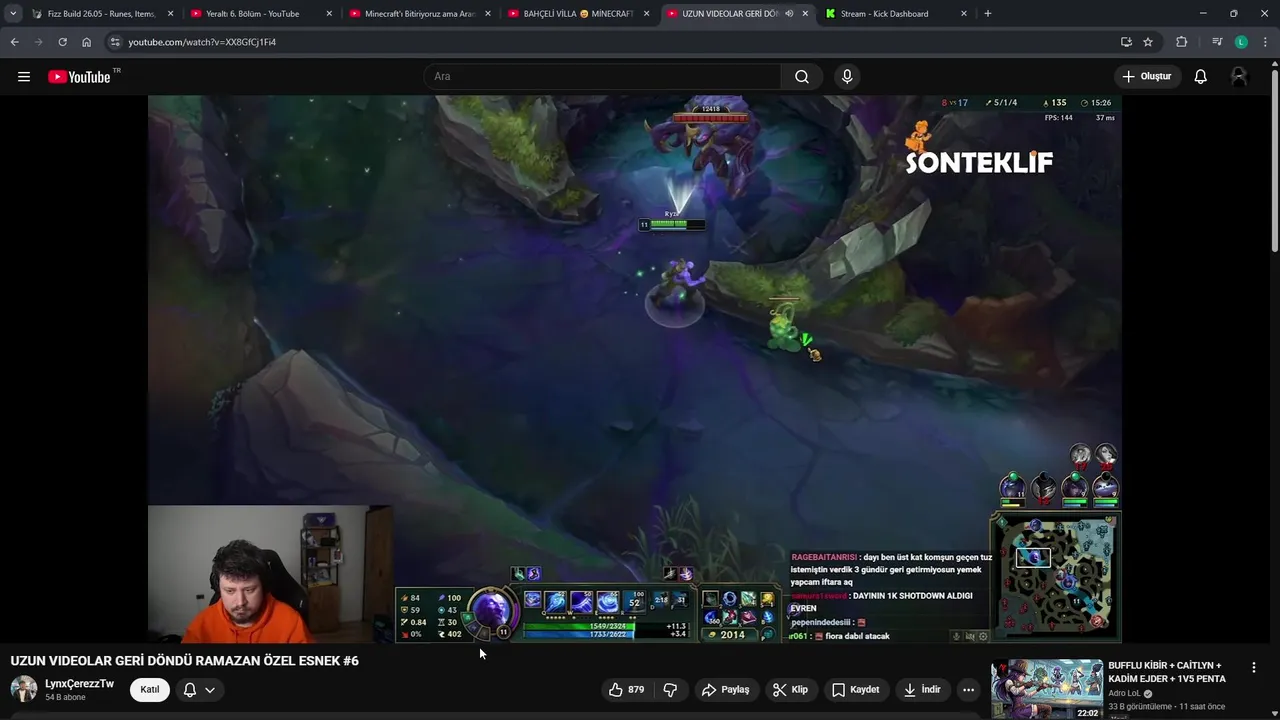This screenshot has width=1280, height=720.
Task: Open the Chrome three-dot menu
Action: coord(1265,42)
